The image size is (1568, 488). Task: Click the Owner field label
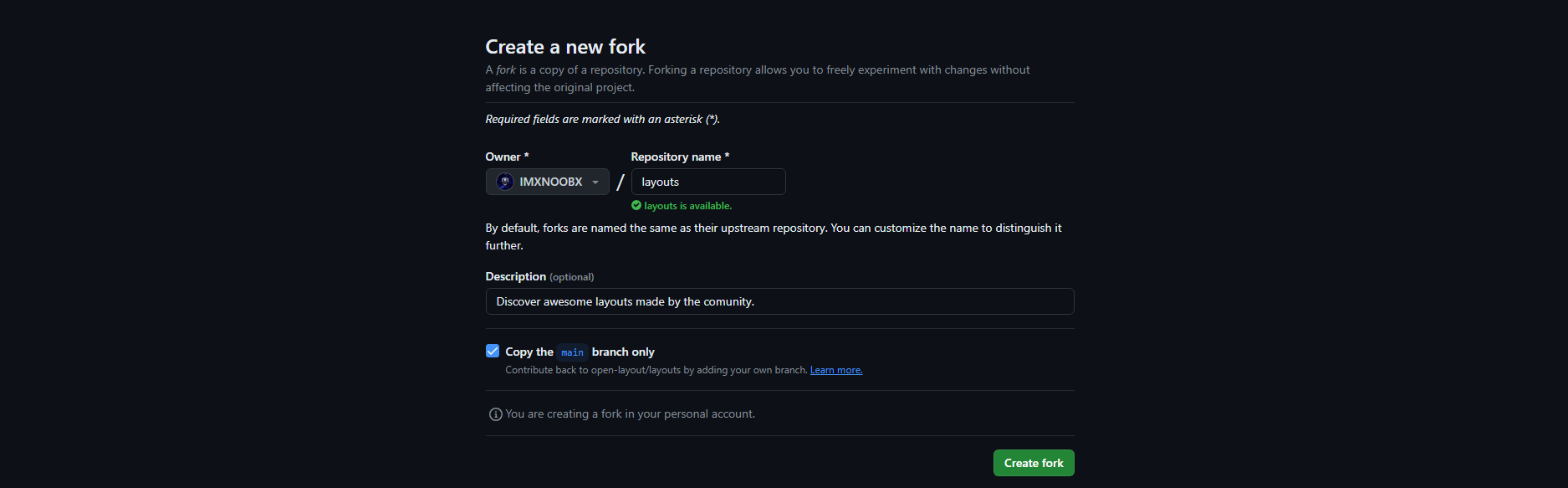[506, 157]
